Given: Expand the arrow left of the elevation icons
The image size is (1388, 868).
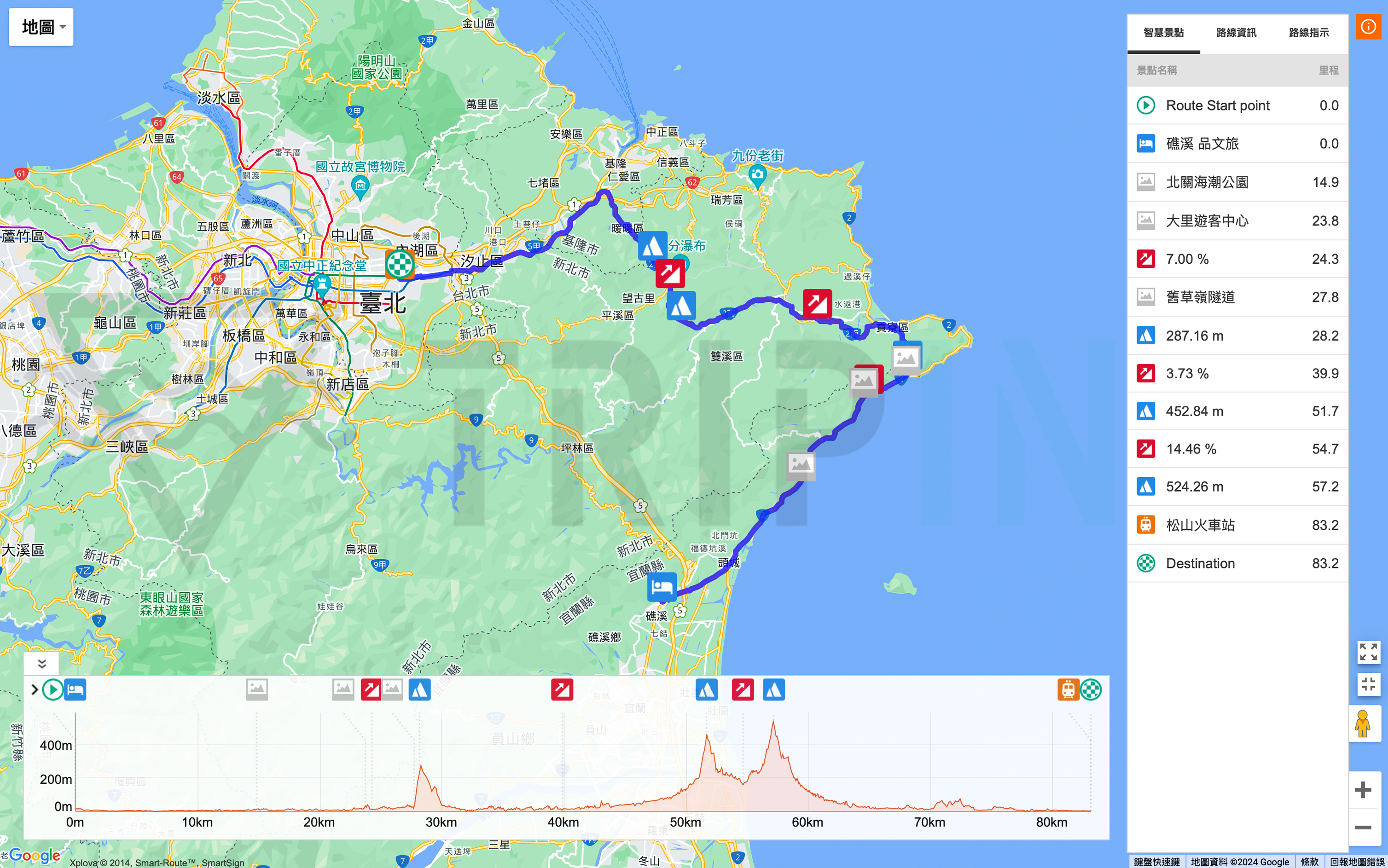Looking at the screenshot, I should [35, 689].
